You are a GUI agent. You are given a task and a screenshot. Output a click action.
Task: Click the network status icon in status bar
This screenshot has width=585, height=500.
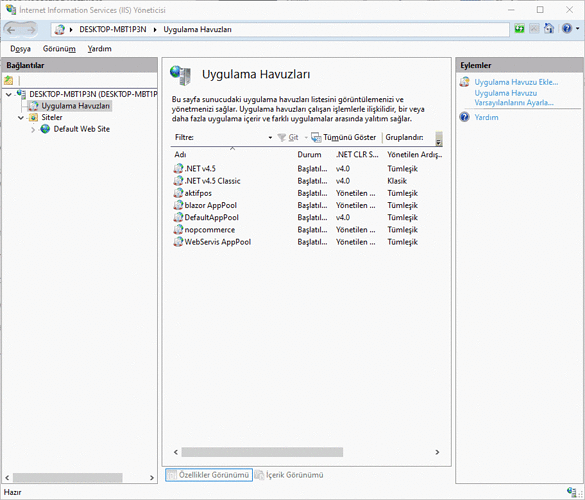(x=571, y=491)
